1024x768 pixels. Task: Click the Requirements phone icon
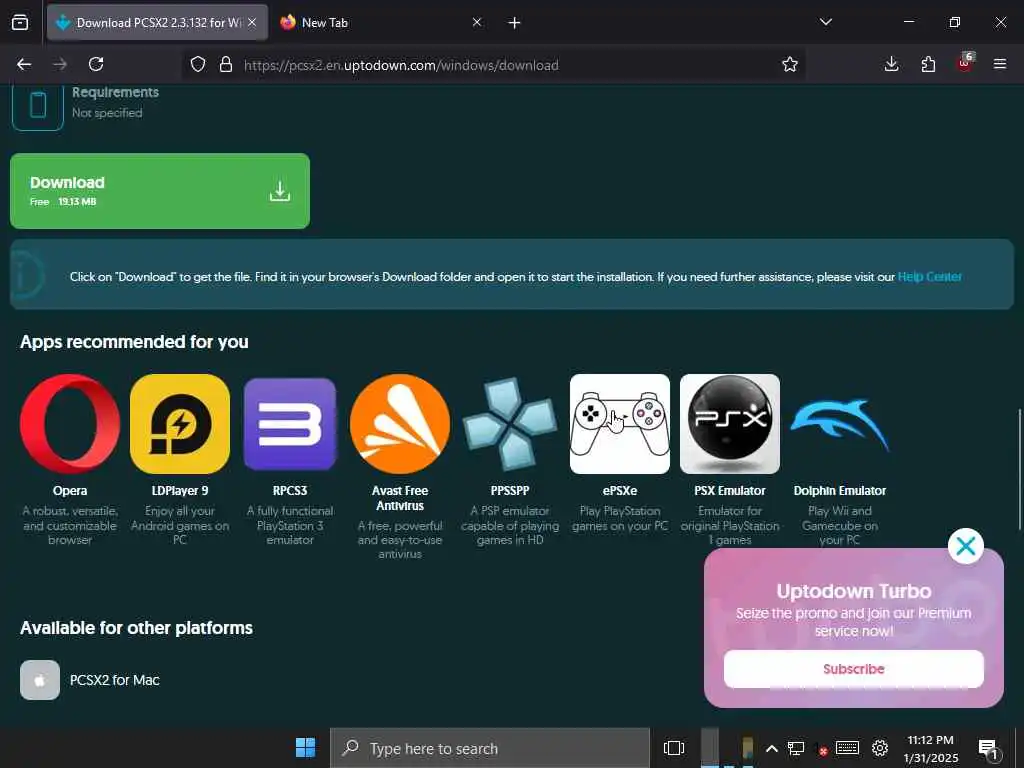pyautogui.click(x=38, y=104)
